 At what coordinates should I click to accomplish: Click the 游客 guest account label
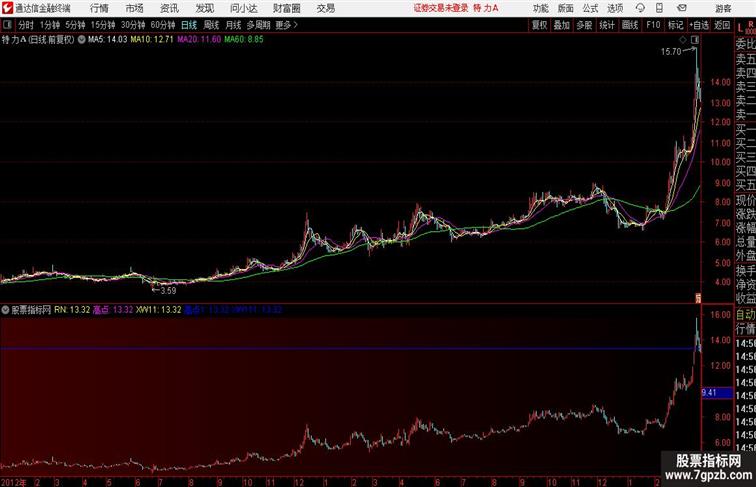click(x=723, y=8)
